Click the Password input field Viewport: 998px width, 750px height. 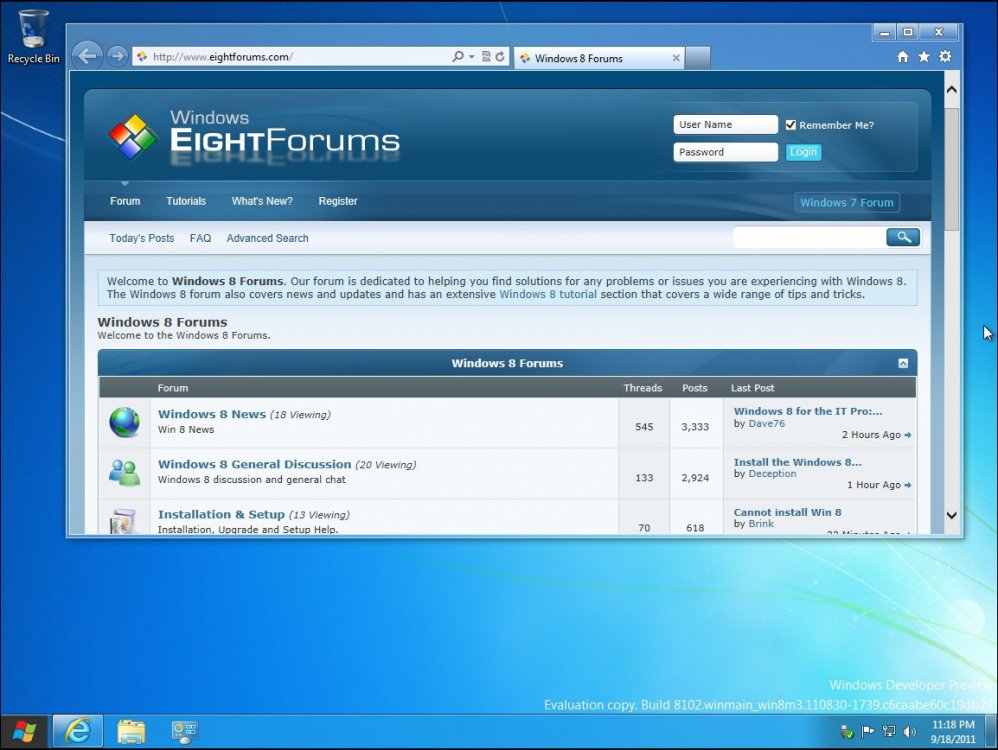click(x=725, y=152)
